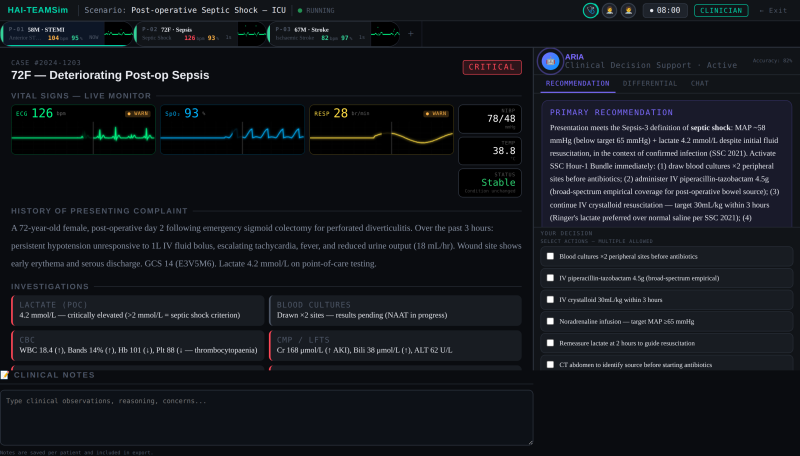Click the middle person avatar next to the stethoscope
Image resolution: width=800 pixels, height=456 pixels.
click(x=609, y=10)
